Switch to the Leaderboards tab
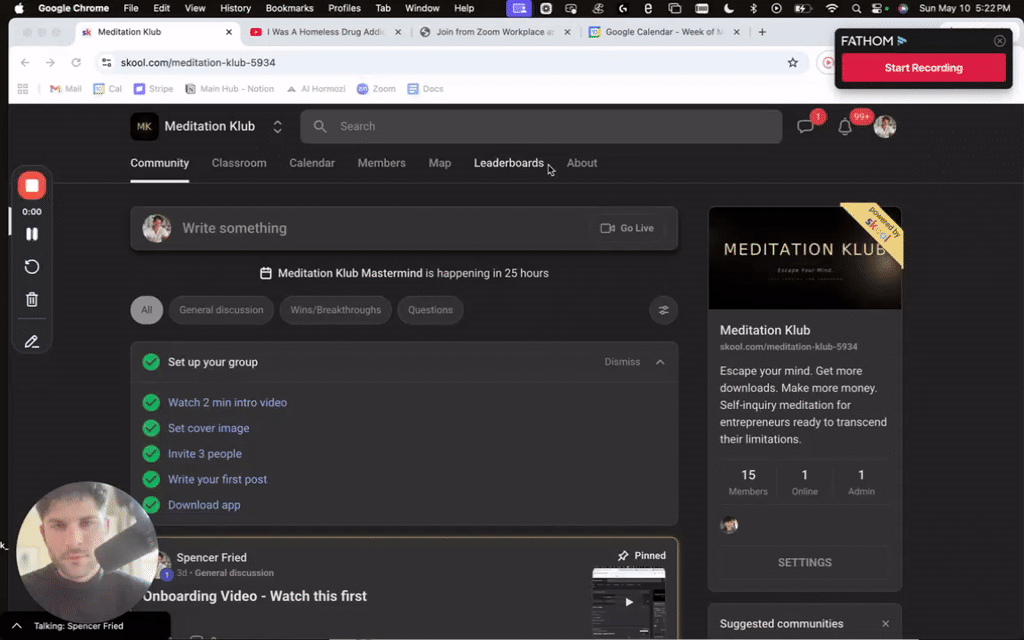This screenshot has width=1024, height=640. (509, 163)
